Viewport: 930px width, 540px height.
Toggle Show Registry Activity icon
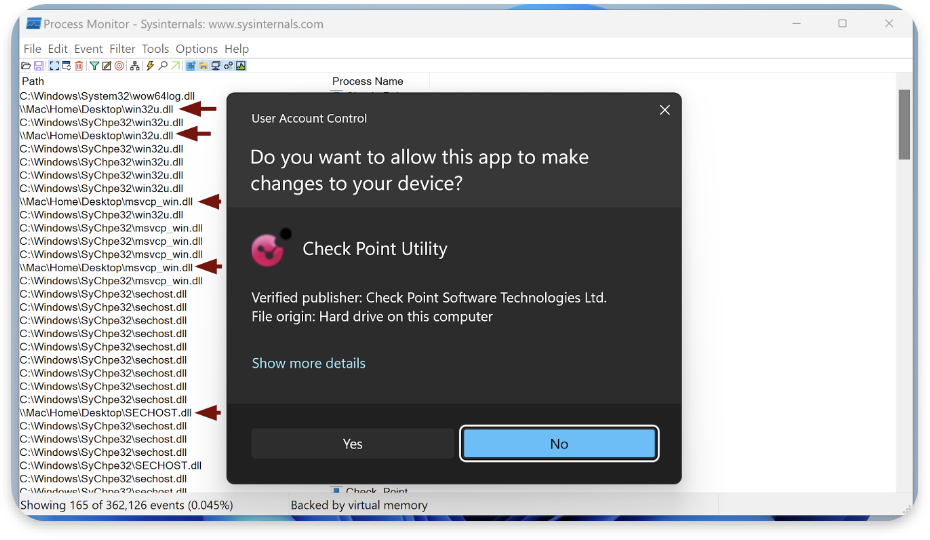(x=191, y=66)
